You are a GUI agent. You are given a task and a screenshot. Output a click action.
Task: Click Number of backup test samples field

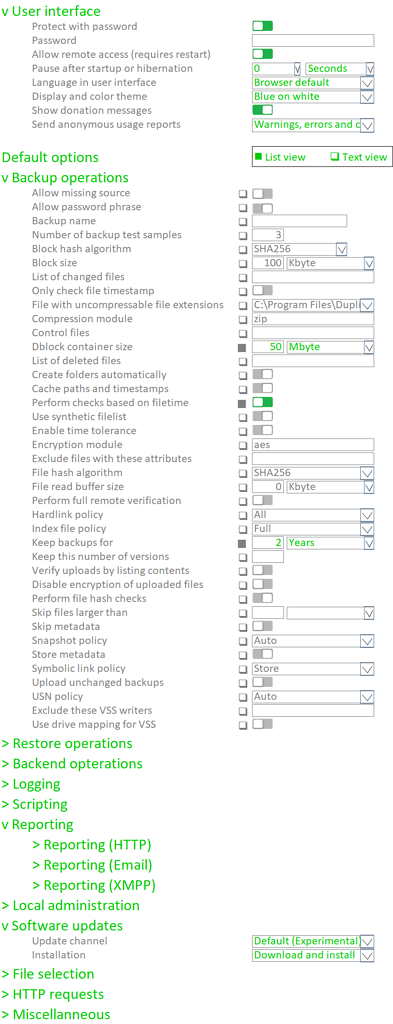pos(268,235)
